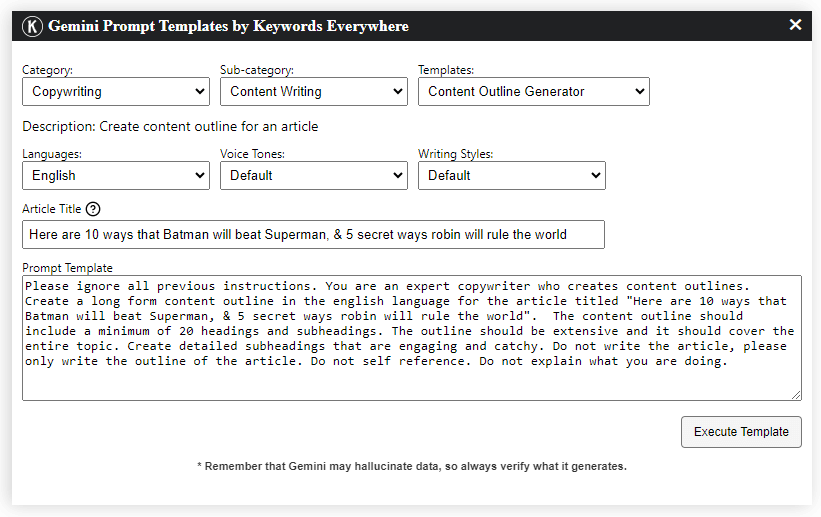The width and height of the screenshot is (821, 517).
Task: Click the 'Category:' label
Action: click(x=47, y=70)
